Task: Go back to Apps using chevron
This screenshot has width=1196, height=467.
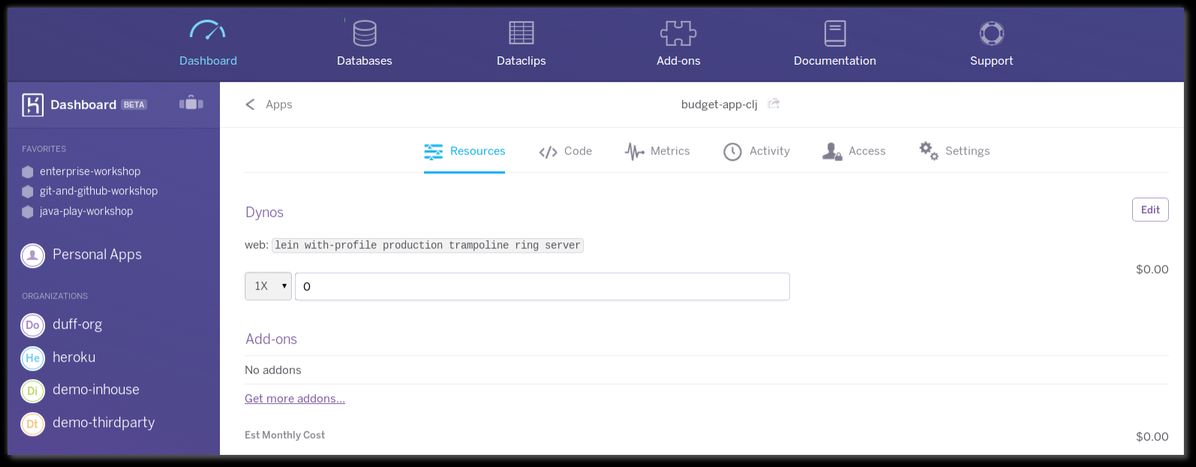Action: (x=251, y=104)
